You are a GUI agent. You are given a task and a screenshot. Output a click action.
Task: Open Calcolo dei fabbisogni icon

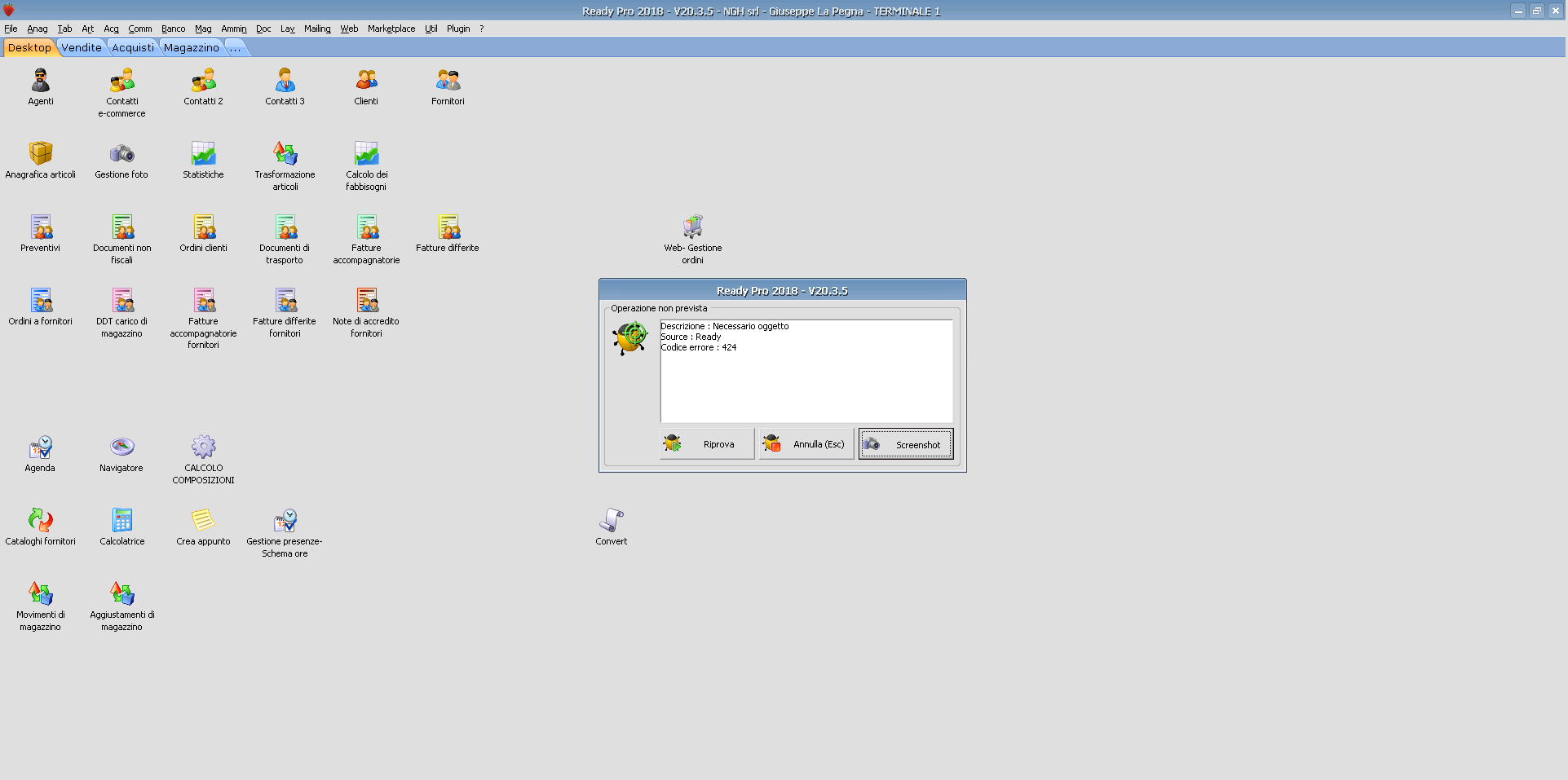pos(367,154)
